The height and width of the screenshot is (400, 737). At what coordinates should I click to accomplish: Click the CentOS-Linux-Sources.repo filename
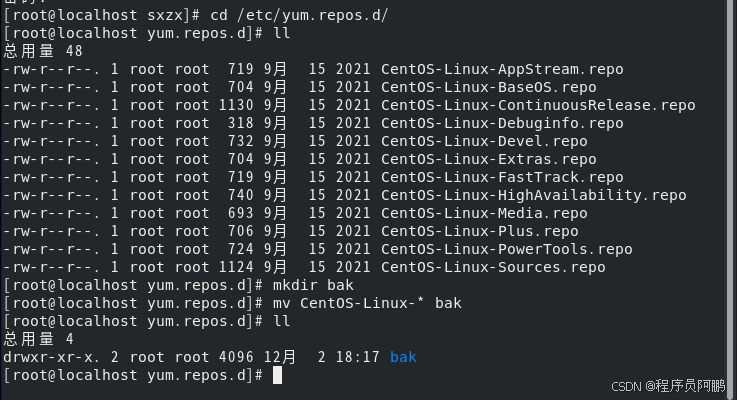[x=493, y=267]
